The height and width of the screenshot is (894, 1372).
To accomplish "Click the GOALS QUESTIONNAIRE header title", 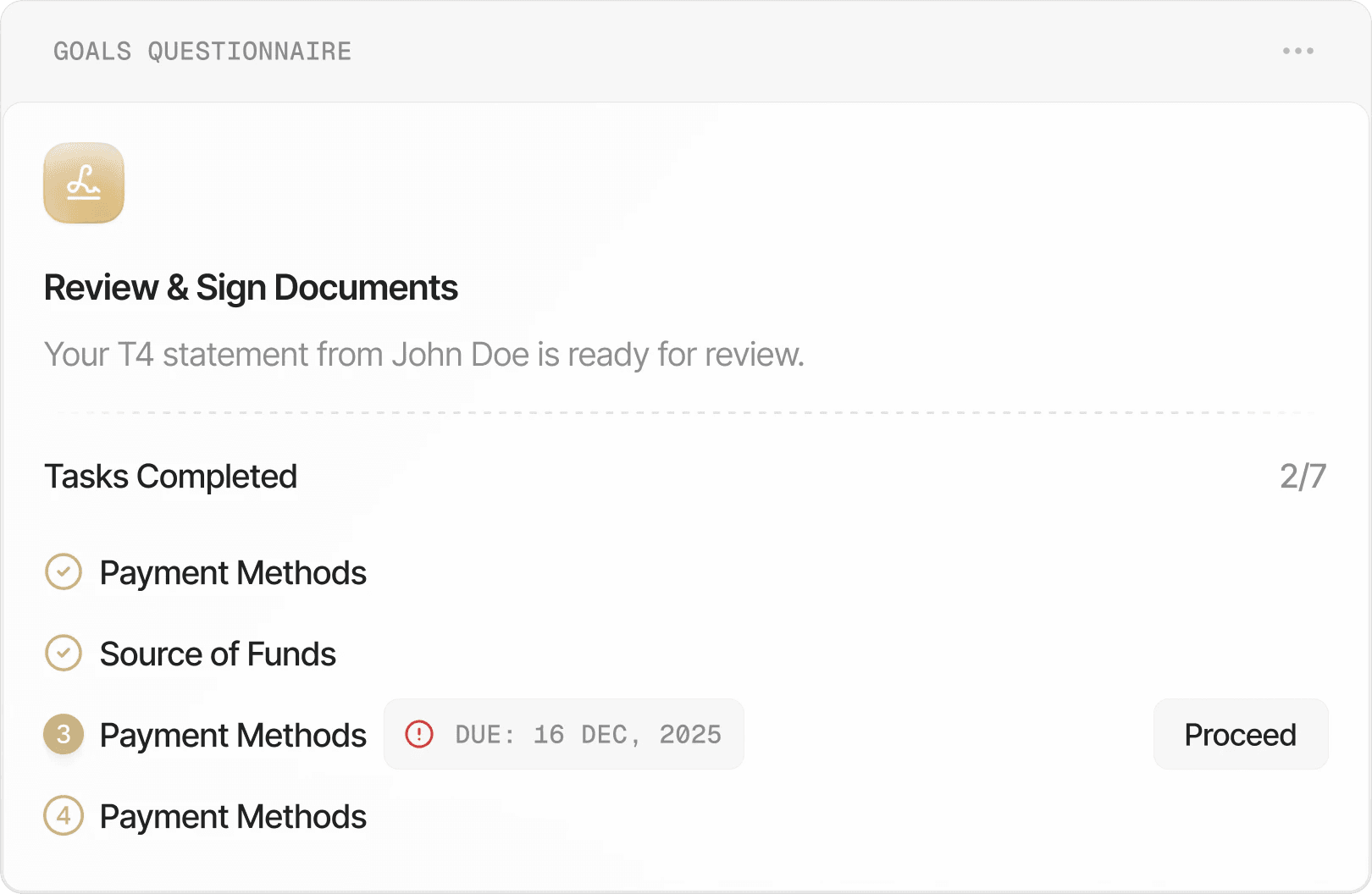I will [x=202, y=52].
